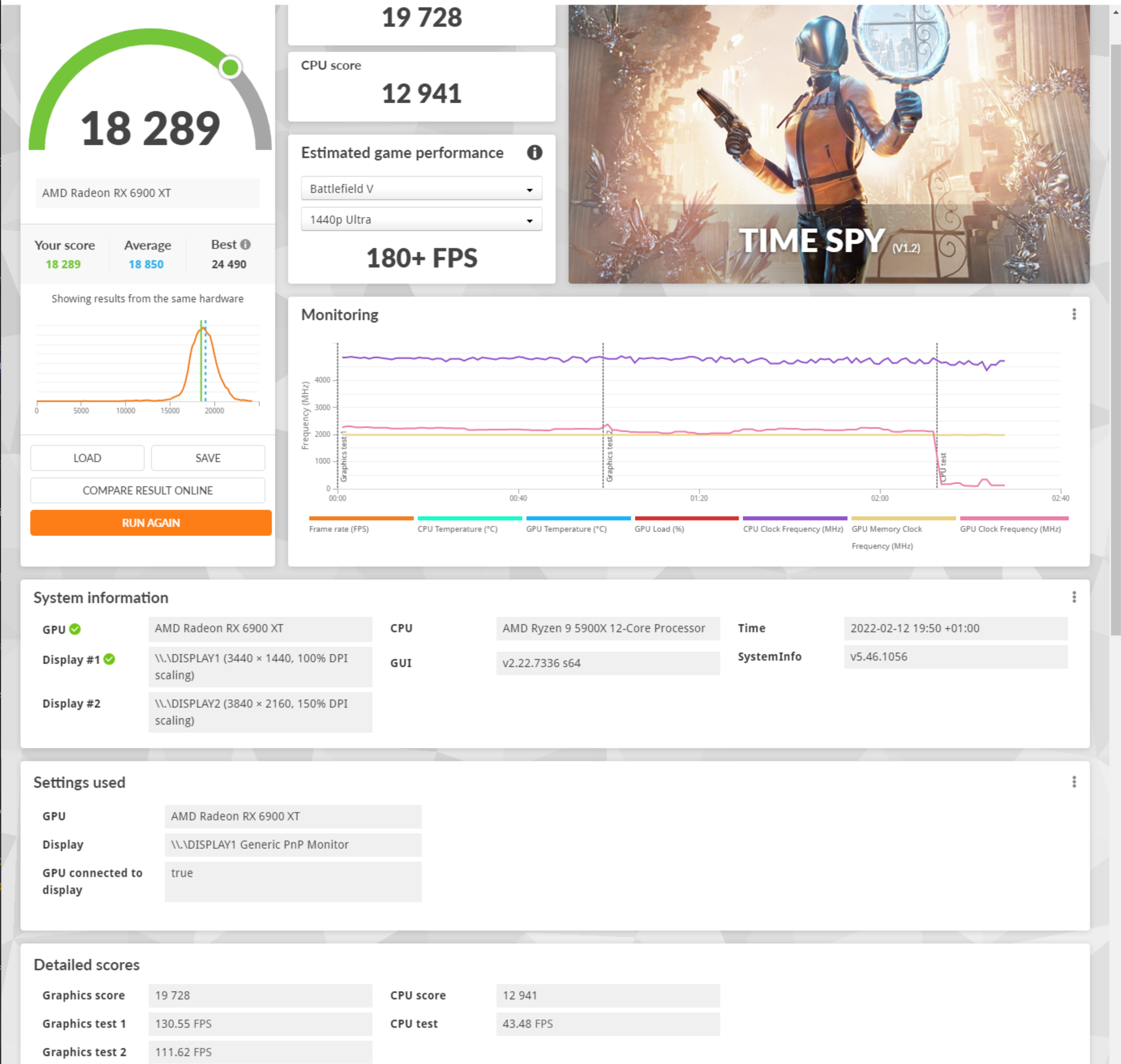Open System information three-dot menu
Viewport: 1121px width, 1064px height.
(1073, 597)
